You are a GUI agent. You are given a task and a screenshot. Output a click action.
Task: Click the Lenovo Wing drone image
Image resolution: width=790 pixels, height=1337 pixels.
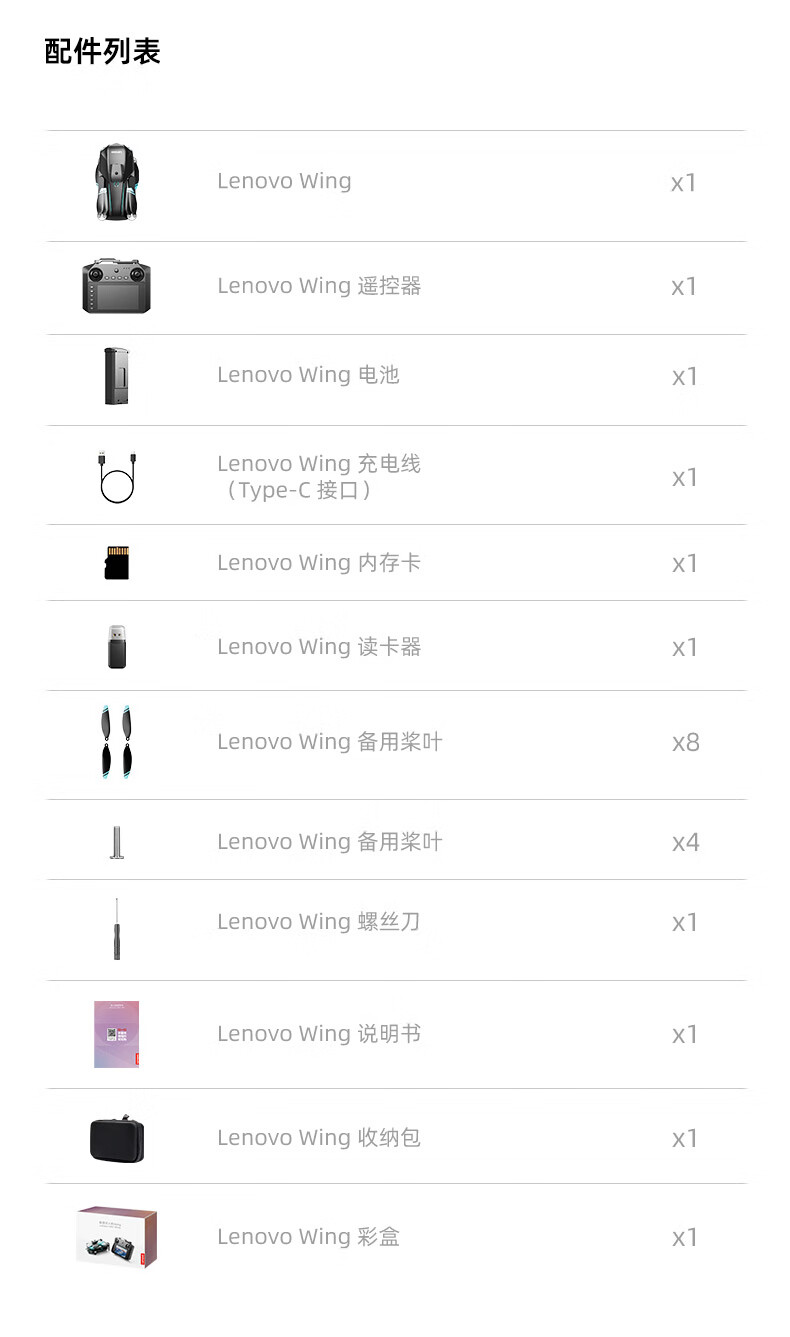[x=116, y=183]
